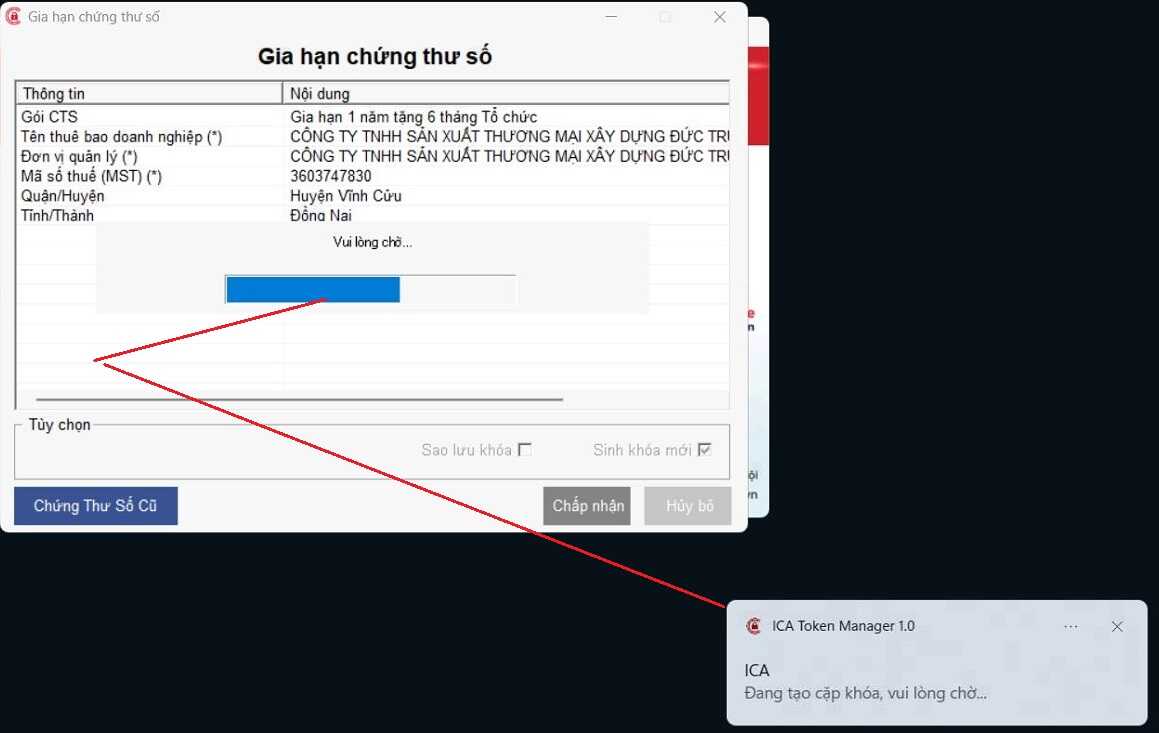Toggle the Sao lưu khóa checkbox
This screenshot has width=1159, height=733.
click(525, 449)
